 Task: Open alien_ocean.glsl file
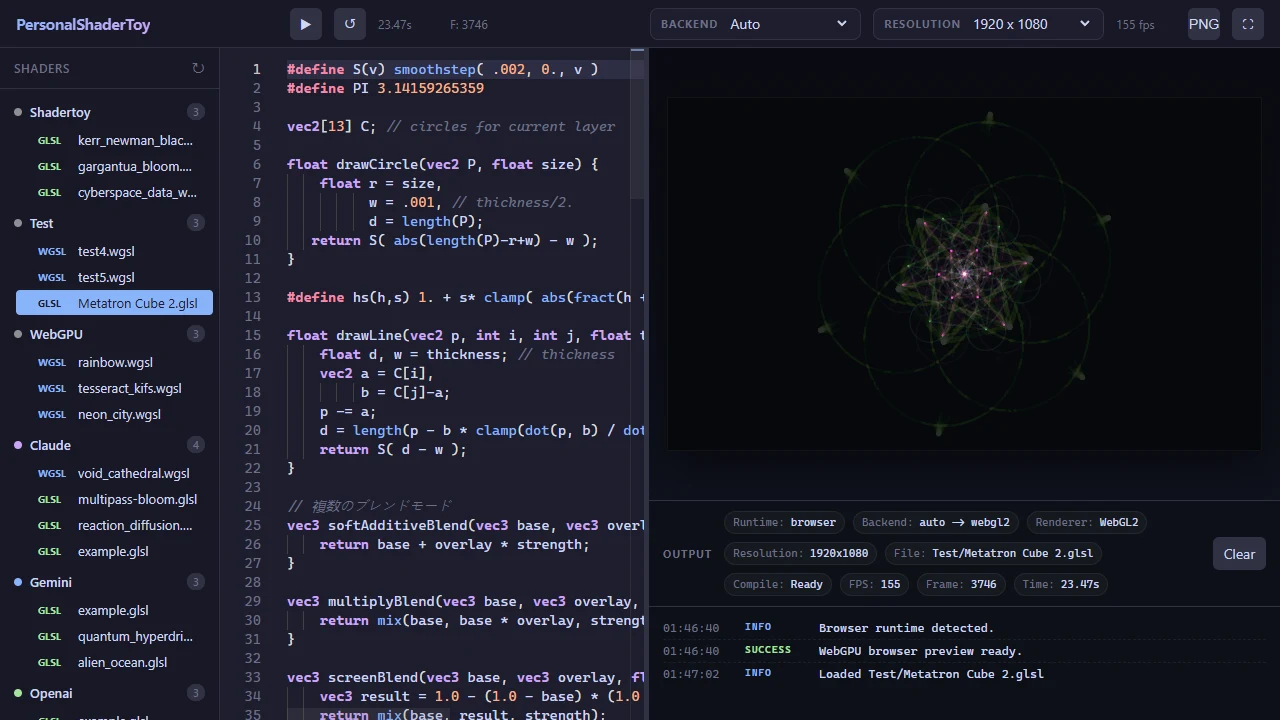[114, 662]
